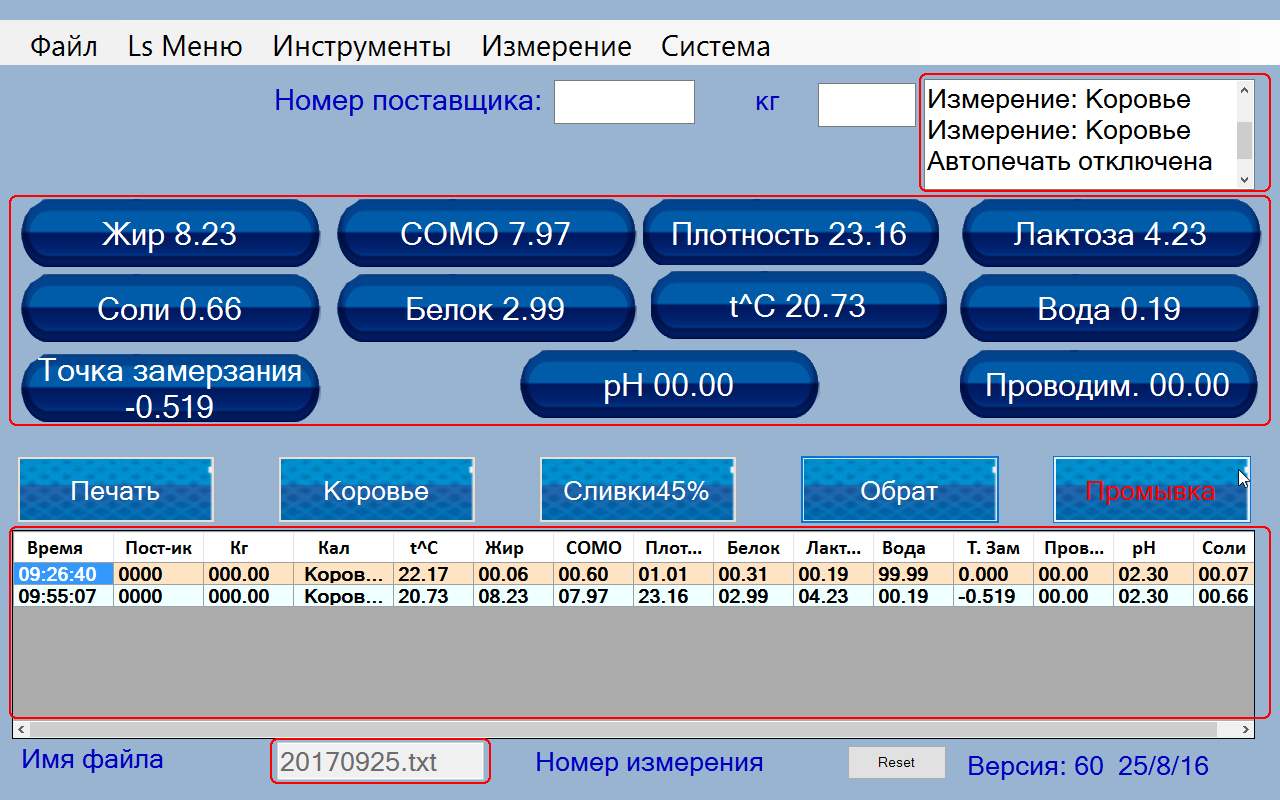
Task: Open the Файл menu
Action: pyautogui.click(x=63, y=46)
